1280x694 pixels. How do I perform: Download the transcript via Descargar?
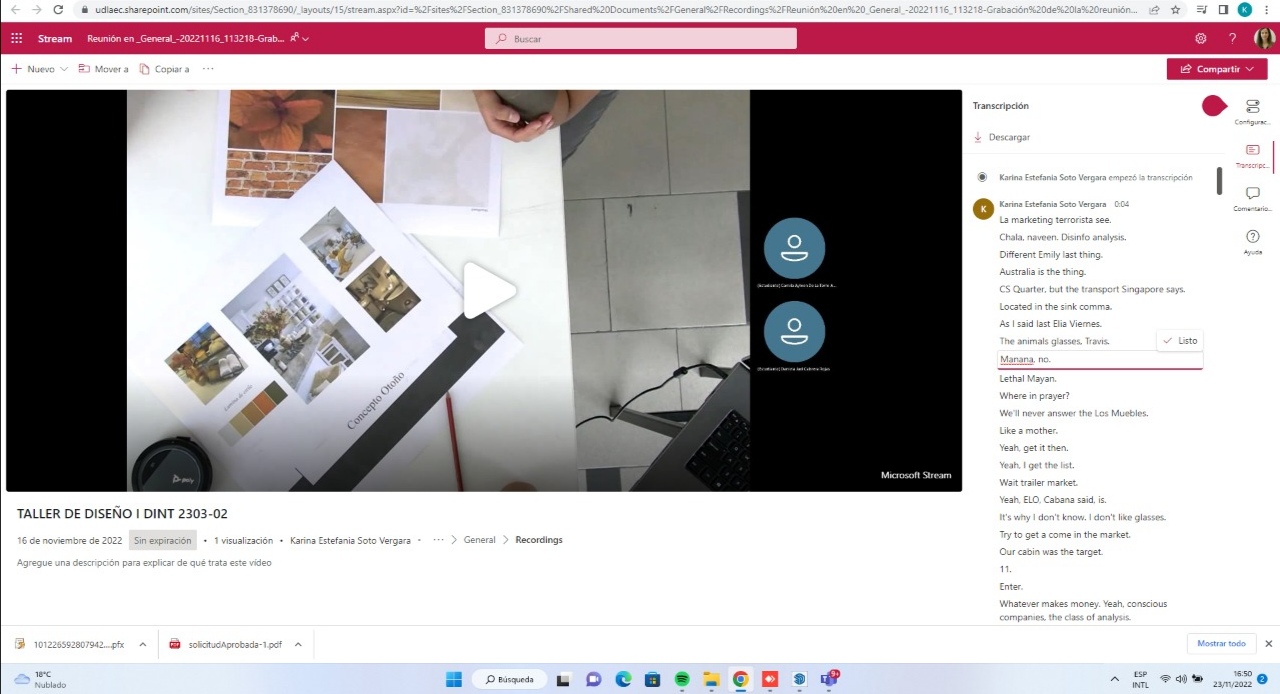[x=1008, y=137]
